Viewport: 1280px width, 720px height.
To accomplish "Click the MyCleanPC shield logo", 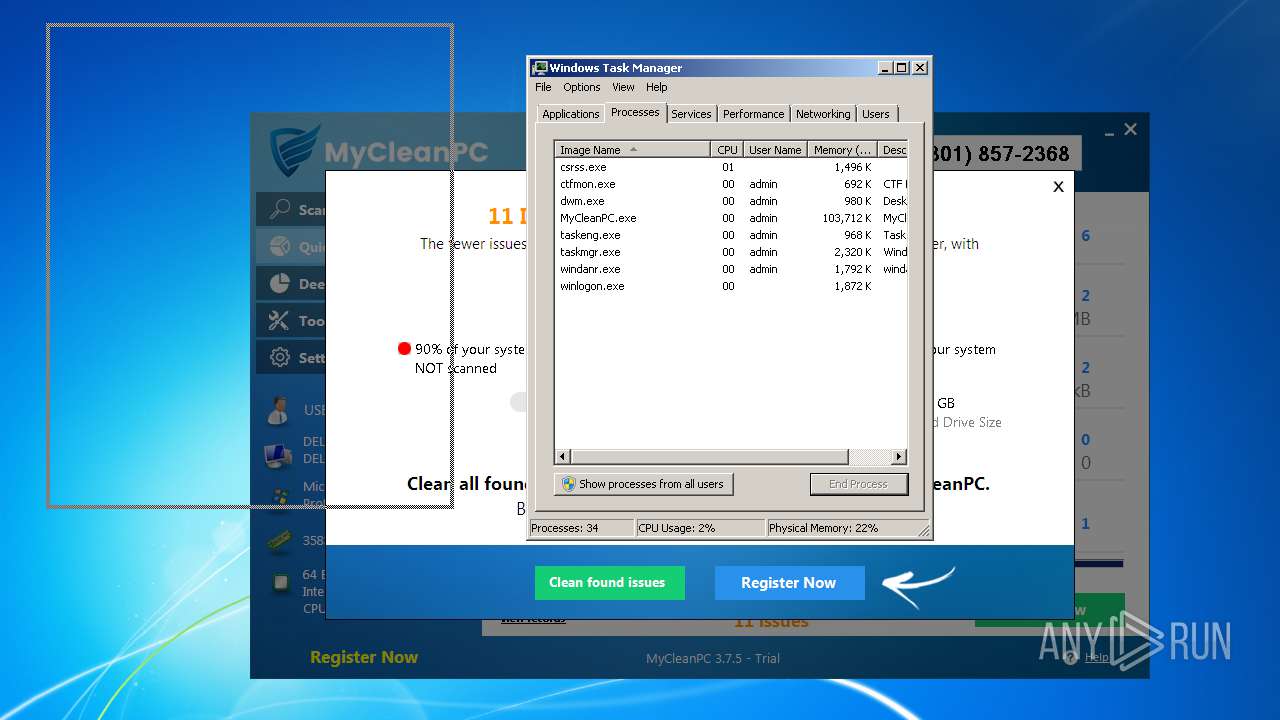I will coord(294,151).
